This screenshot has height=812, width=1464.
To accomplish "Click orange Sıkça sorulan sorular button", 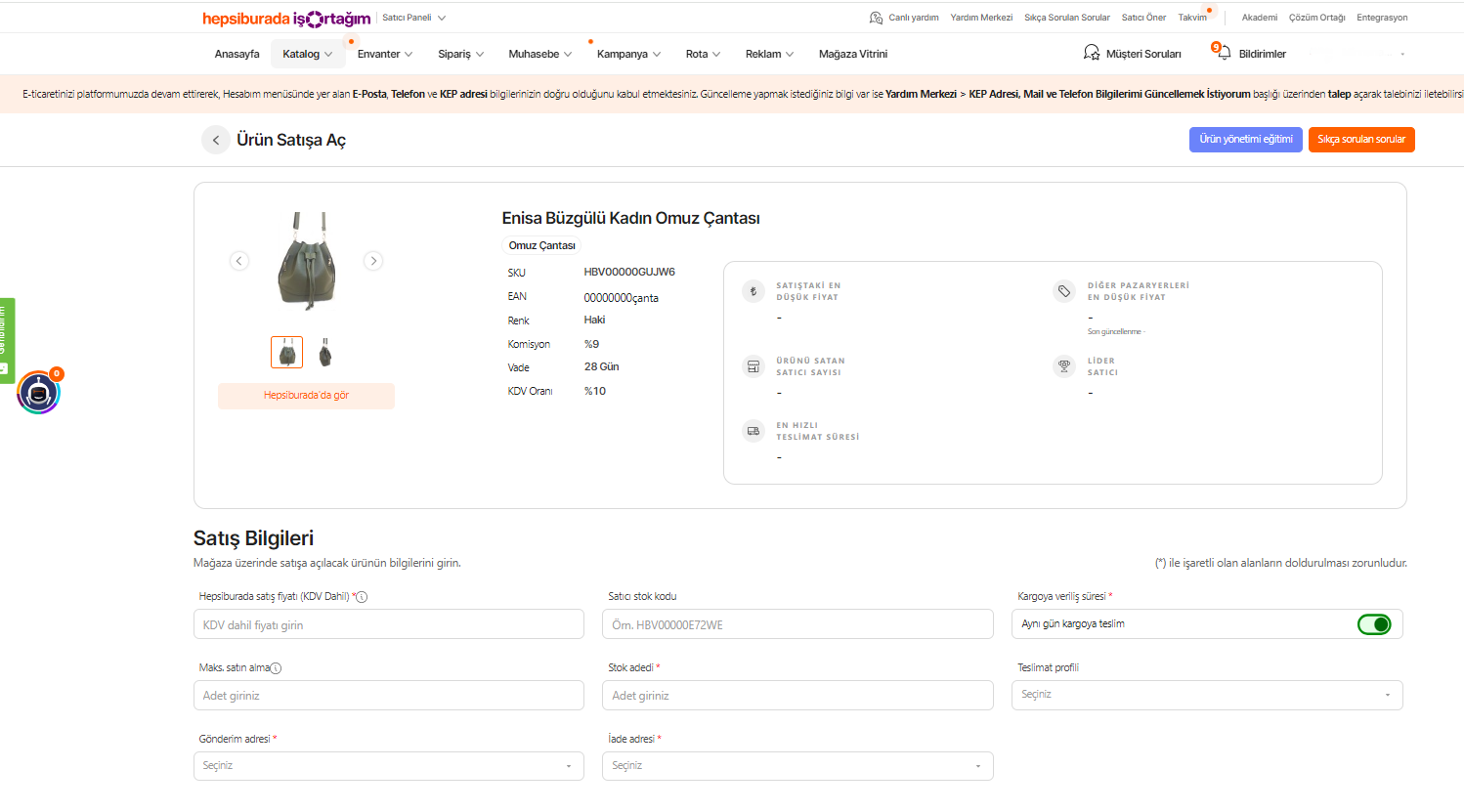I will [1361, 140].
